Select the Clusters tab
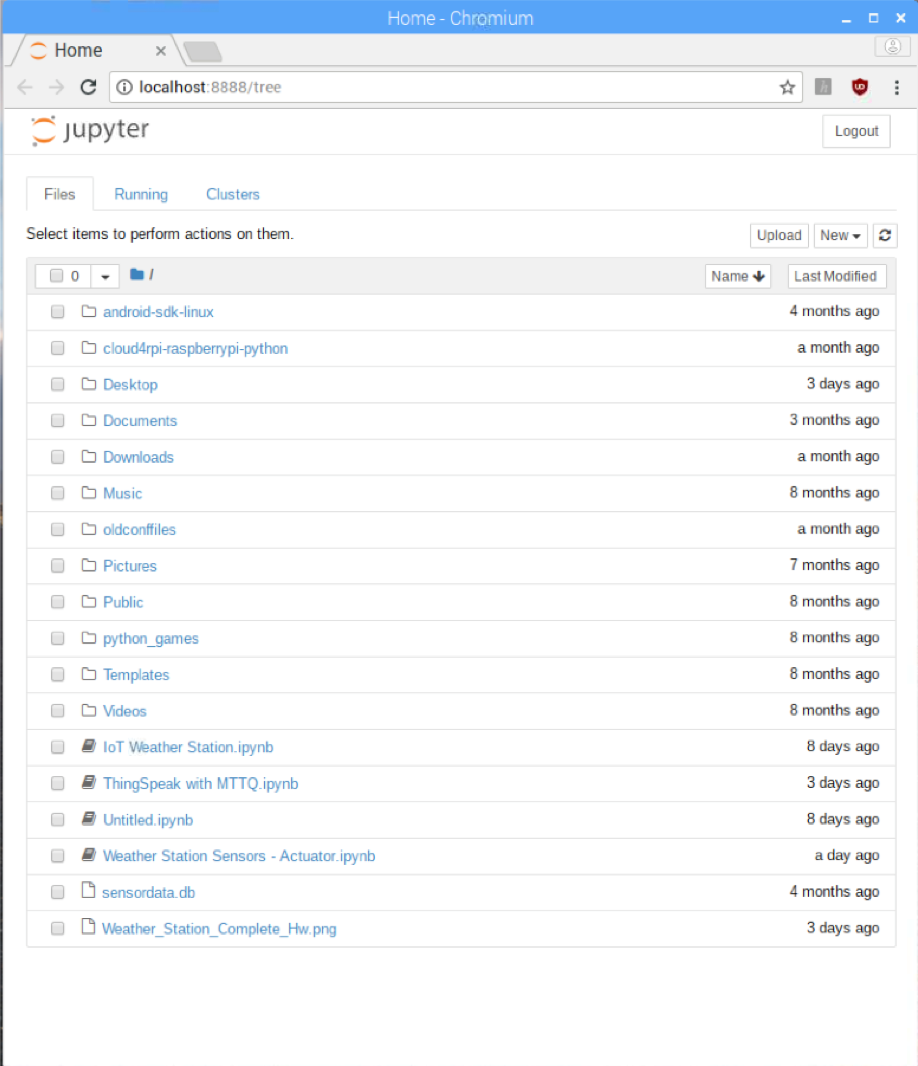The height and width of the screenshot is (1066, 918). [232, 194]
